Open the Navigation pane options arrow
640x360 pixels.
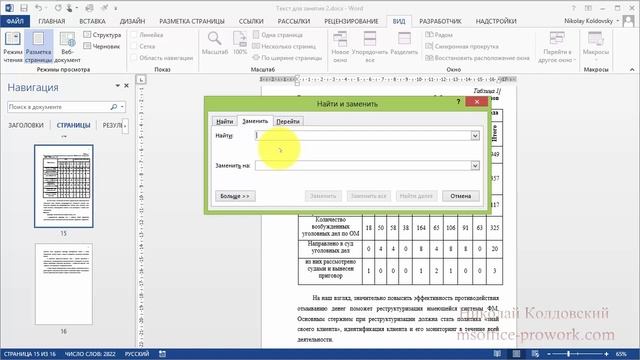(x=118, y=86)
